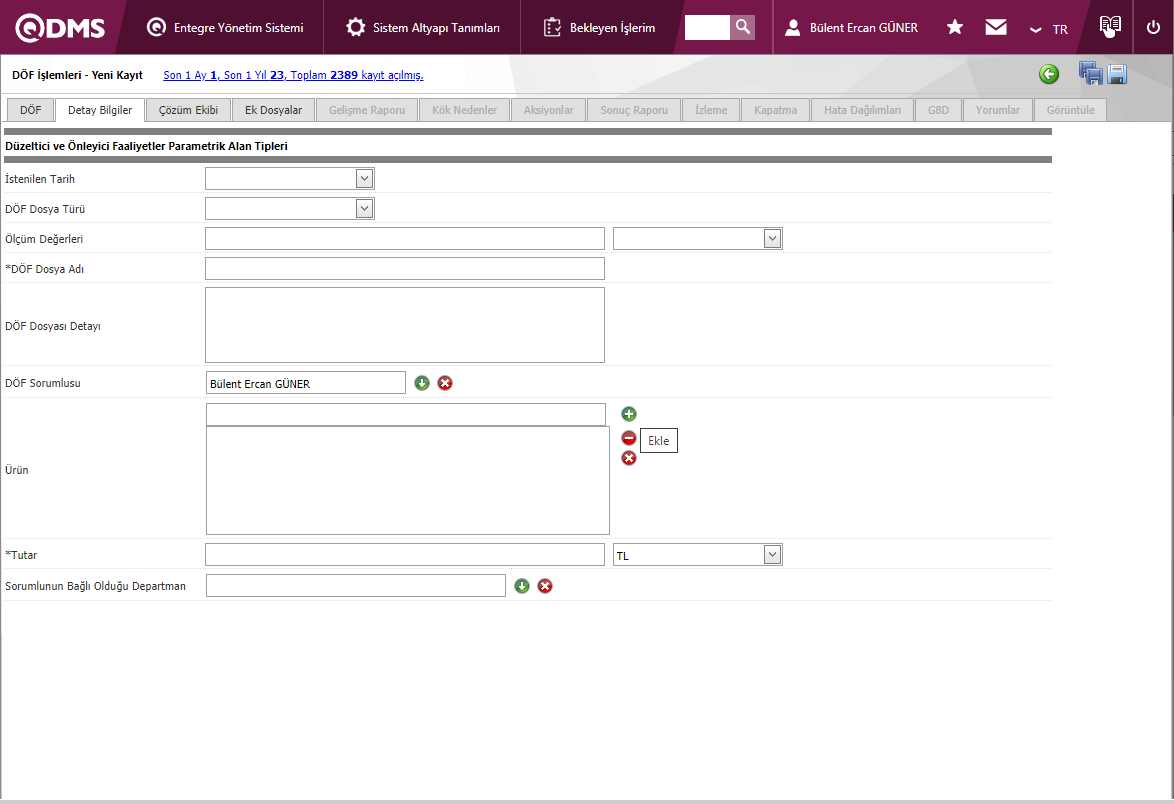Open favorites with the star icon

pyautogui.click(x=955, y=27)
